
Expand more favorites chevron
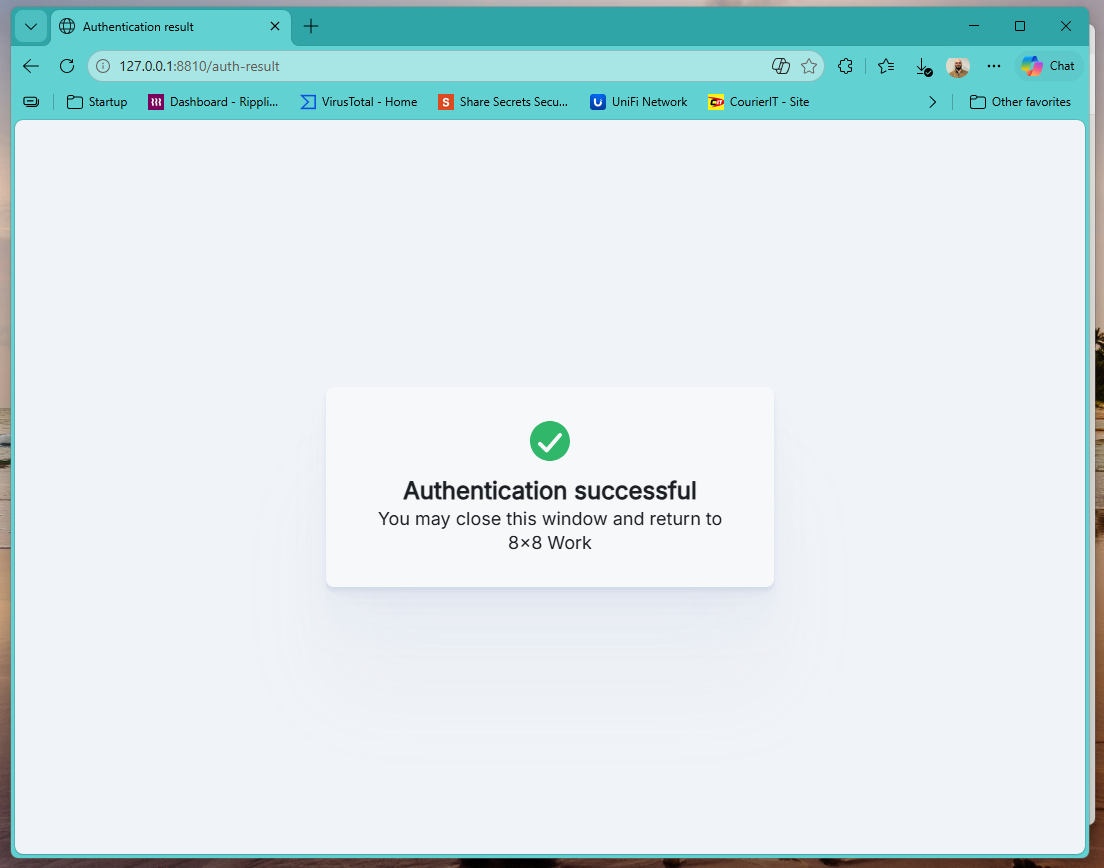[x=932, y=102]
